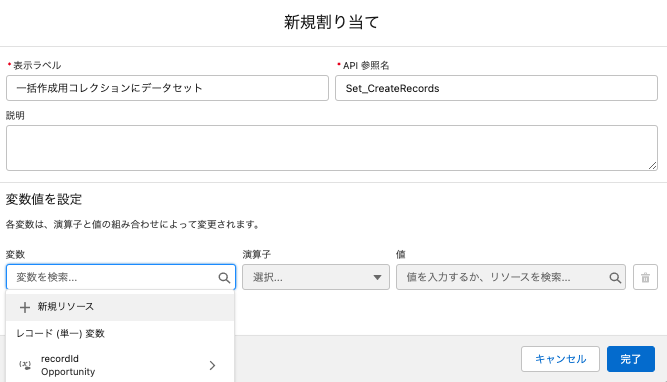Image resolution: width=667 pixels, height=382 pixels.
Task: Focus the 表示ラベル input field
Action: point(167,88)
